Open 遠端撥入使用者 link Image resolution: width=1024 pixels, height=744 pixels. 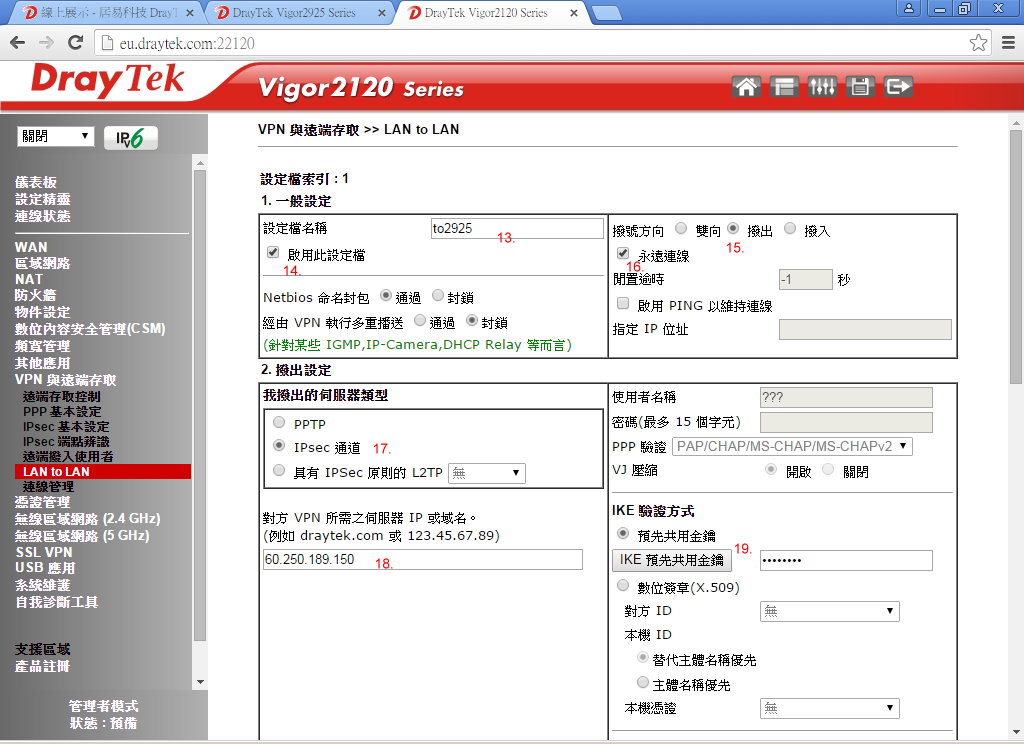(x=68, y=457)
